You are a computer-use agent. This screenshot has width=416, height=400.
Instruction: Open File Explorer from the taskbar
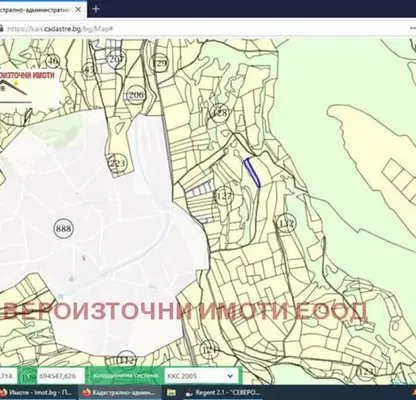point(171,393)
